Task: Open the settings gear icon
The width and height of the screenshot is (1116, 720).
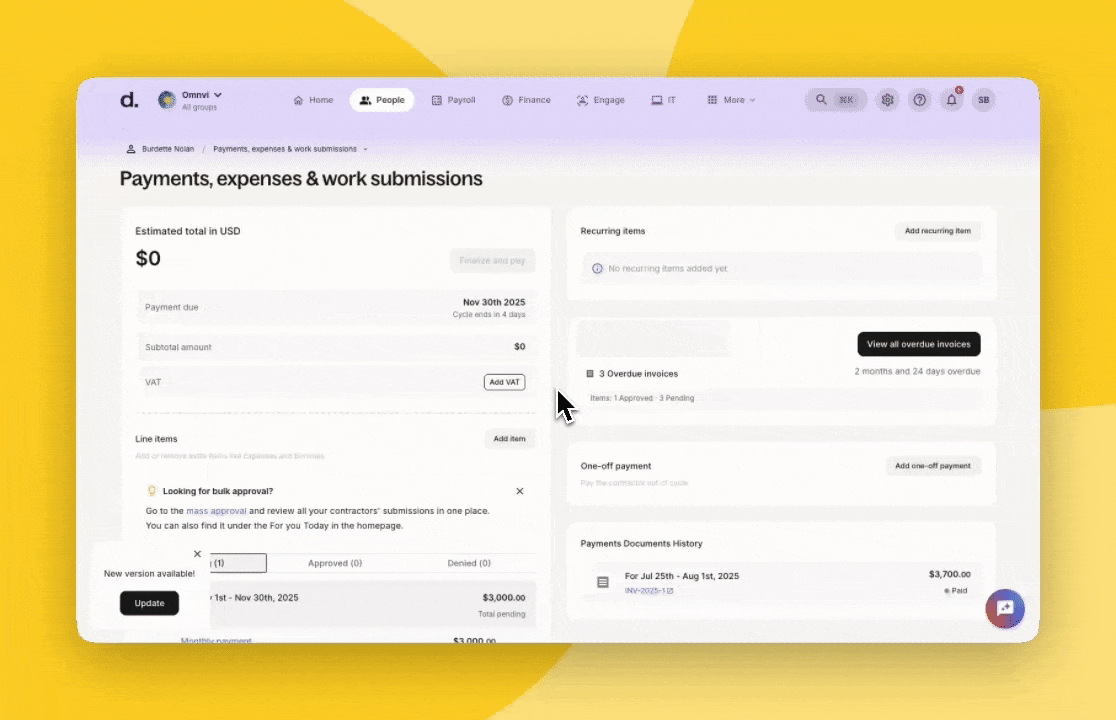Action: click(887, 100)
